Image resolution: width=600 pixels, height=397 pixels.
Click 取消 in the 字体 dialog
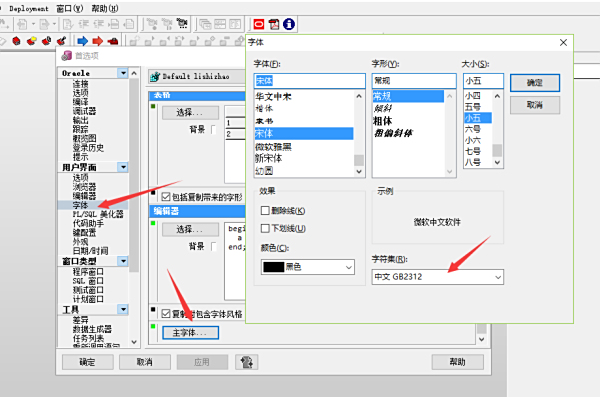tap(535, 105)
